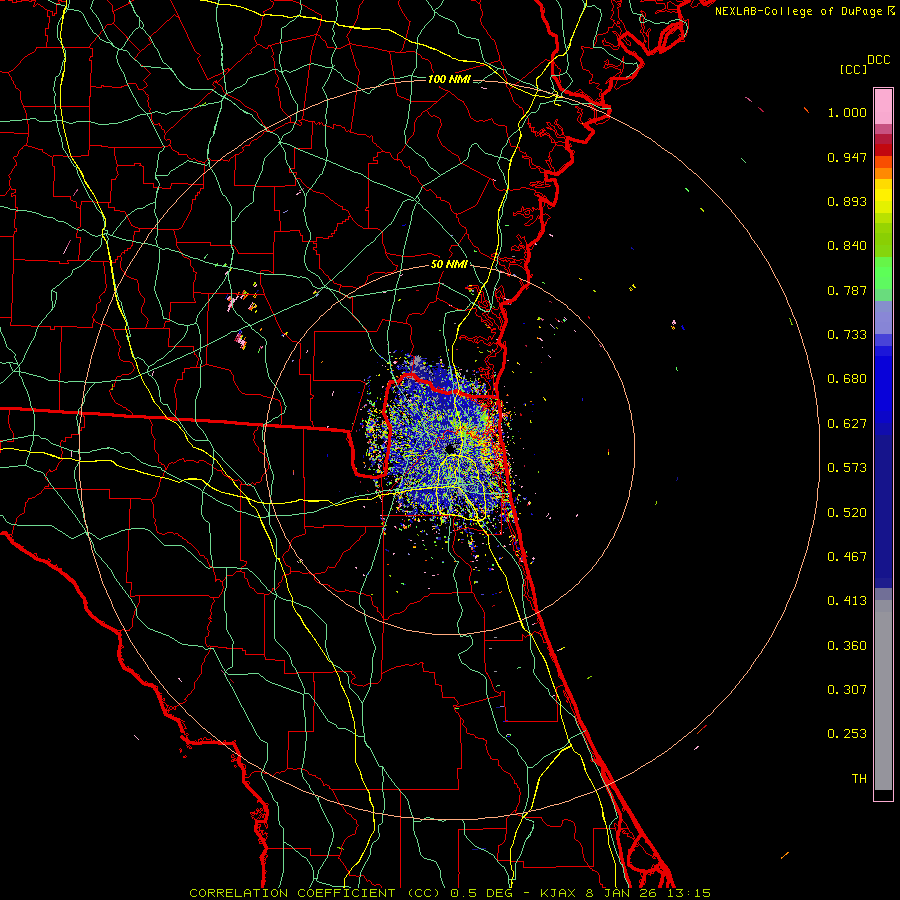Click the 0.573 scale value
The width and height of the screenshot is (900, 900).
point(847,468)
